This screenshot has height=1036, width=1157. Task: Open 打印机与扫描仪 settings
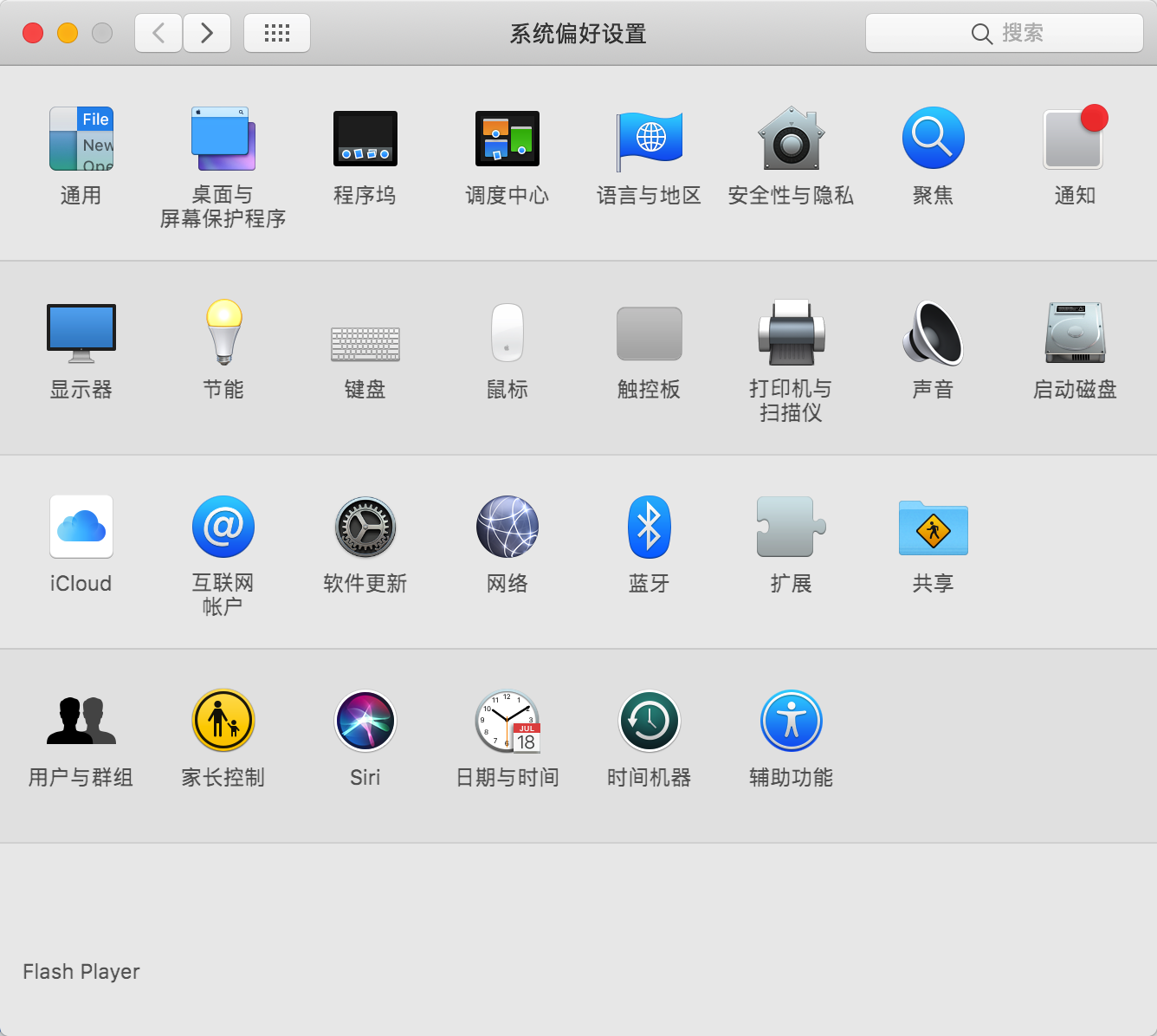791,333
